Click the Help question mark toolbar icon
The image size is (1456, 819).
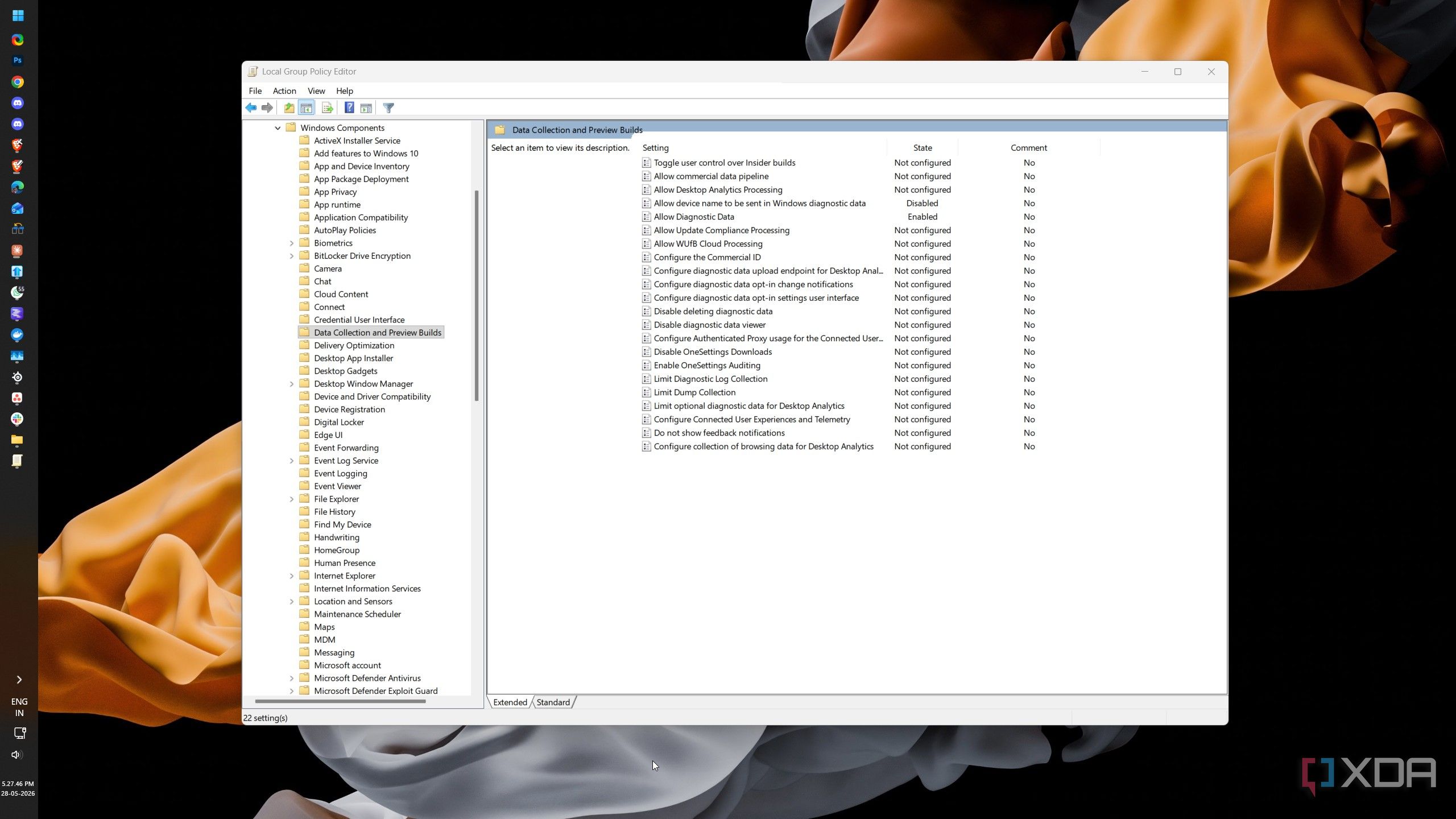[x=349, y=107]
